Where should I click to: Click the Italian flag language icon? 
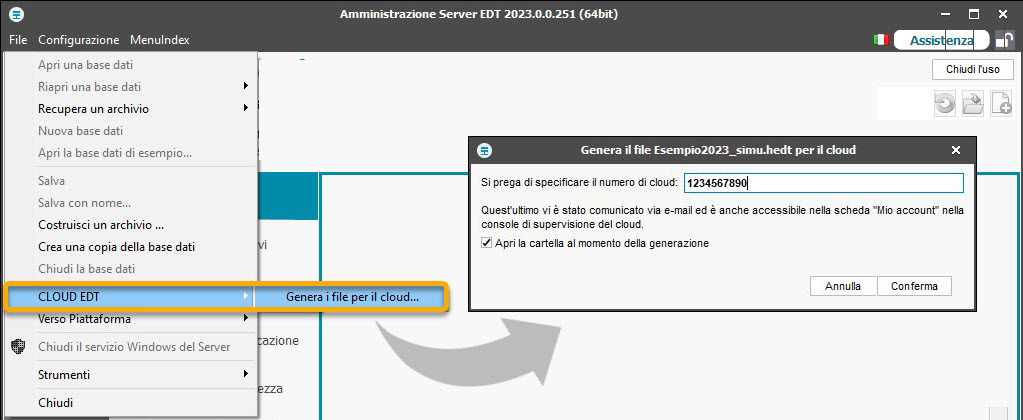tap(880, 40)
